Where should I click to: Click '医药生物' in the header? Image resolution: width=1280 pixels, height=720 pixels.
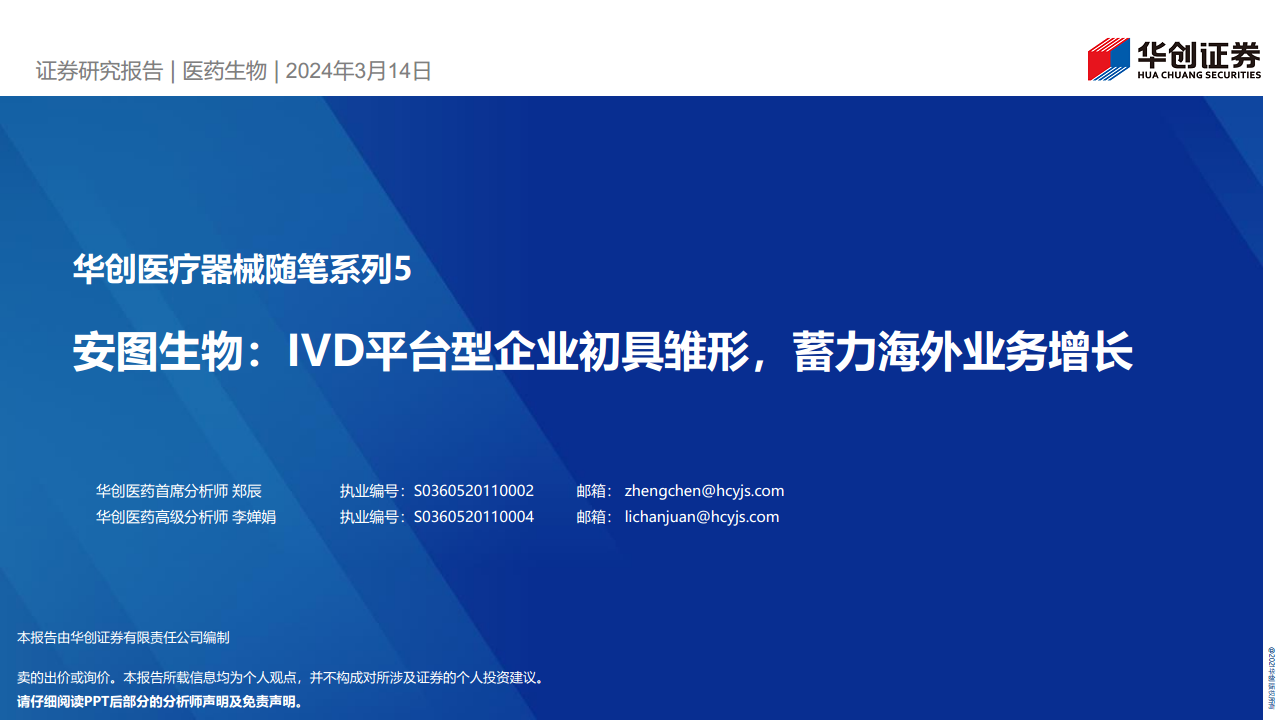[x=224, y=71]
